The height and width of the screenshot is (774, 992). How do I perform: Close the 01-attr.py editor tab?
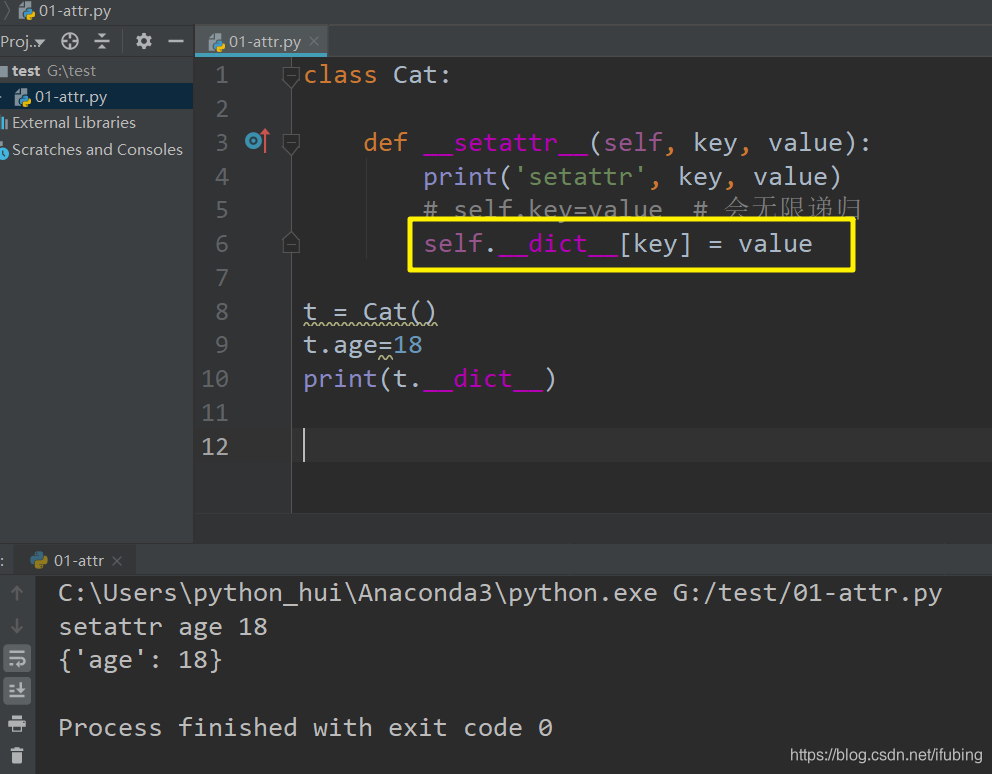(314, 42)
